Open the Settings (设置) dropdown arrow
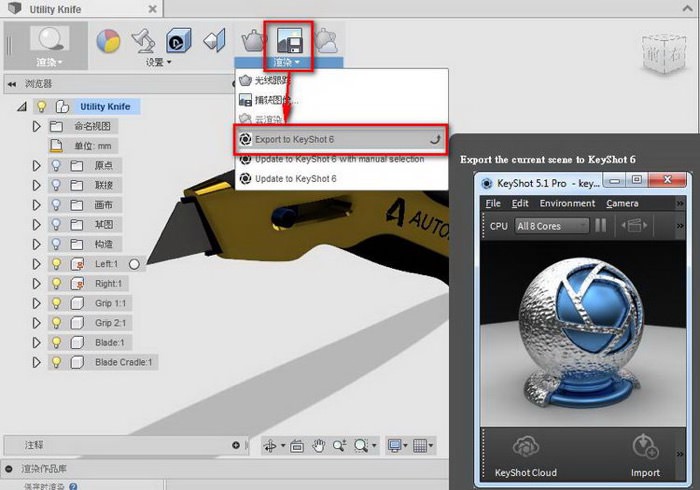This screenshot has height=490, width=700. point(169,62)
